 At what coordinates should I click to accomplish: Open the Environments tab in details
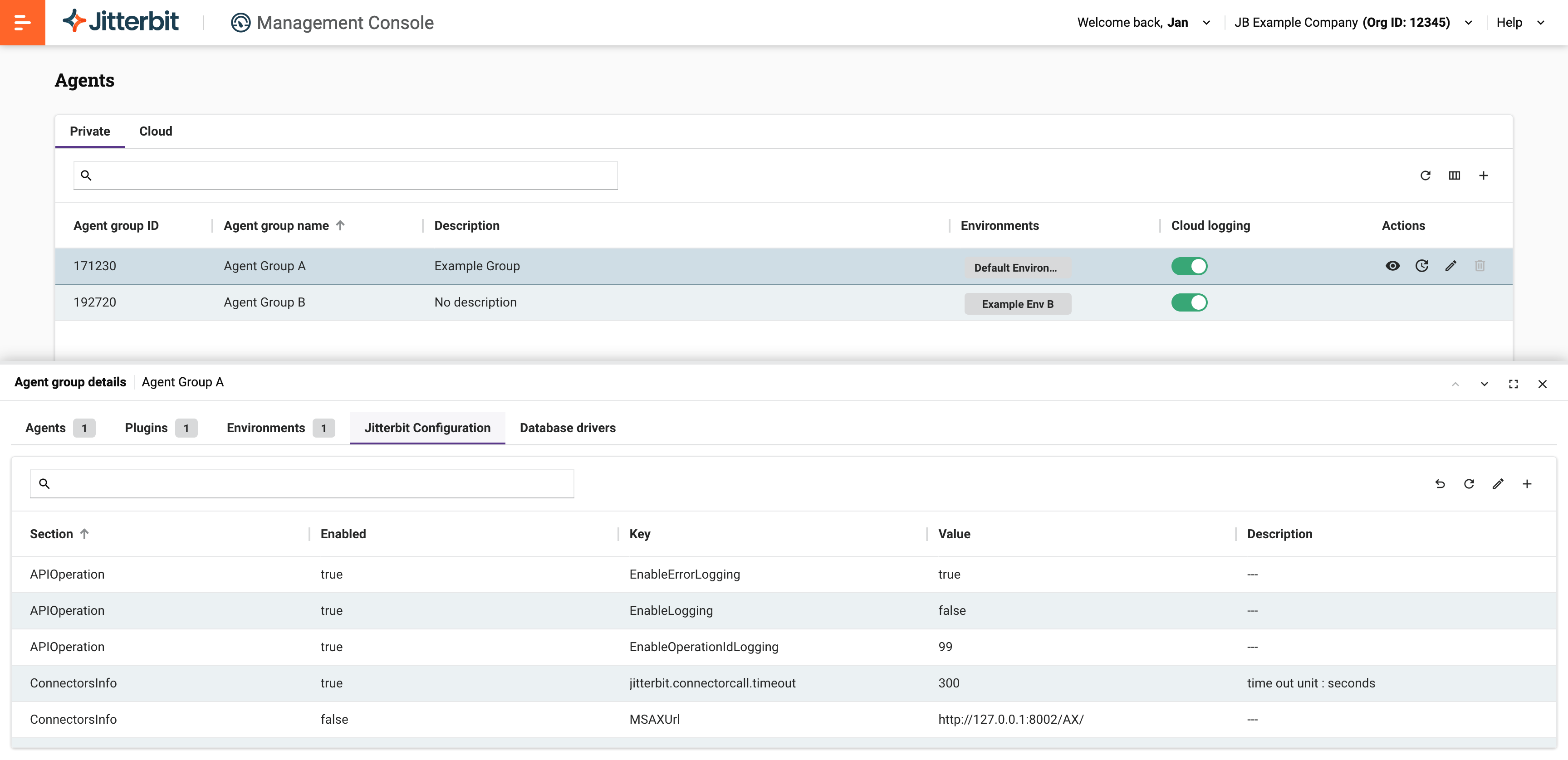coord(280,428)
